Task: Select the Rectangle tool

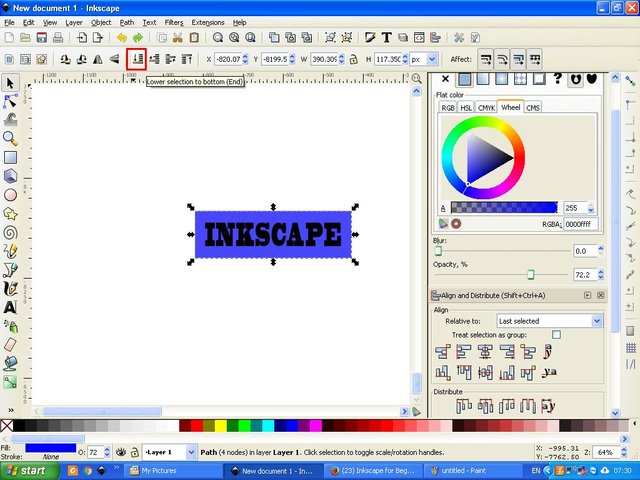Action: 10,158
